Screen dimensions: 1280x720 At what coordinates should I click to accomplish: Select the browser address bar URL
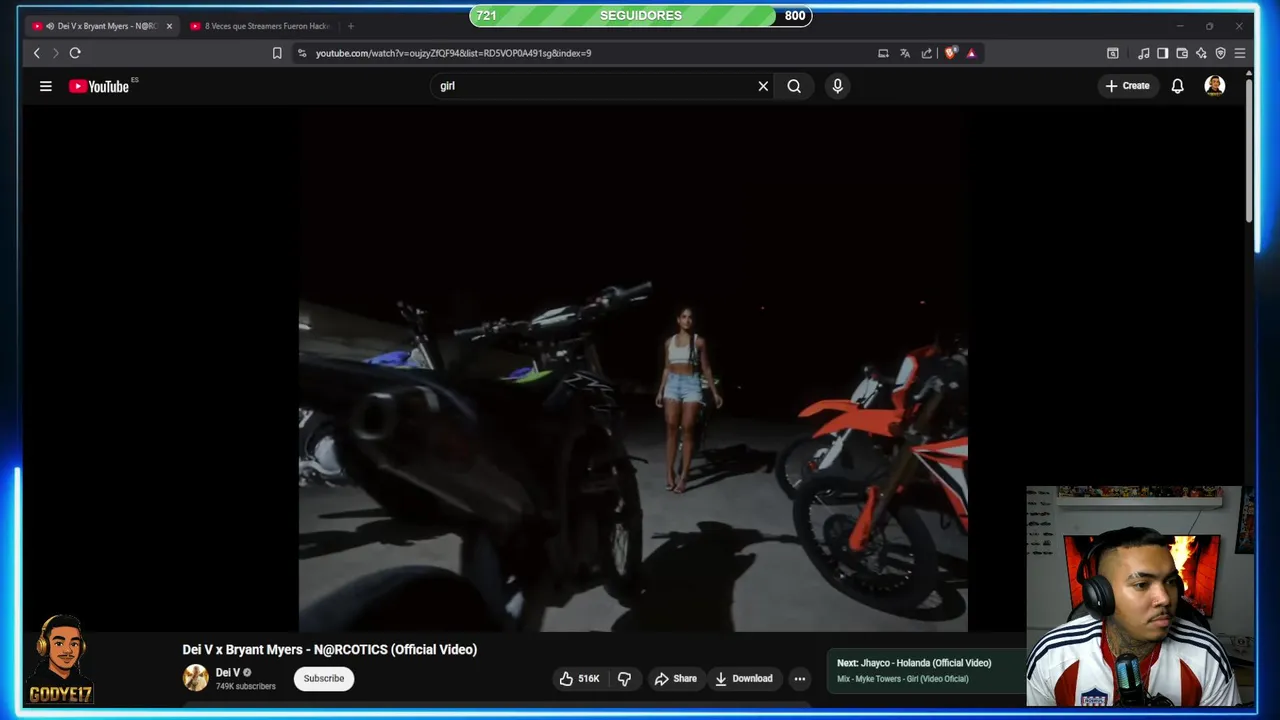click(x=454, y=53)
